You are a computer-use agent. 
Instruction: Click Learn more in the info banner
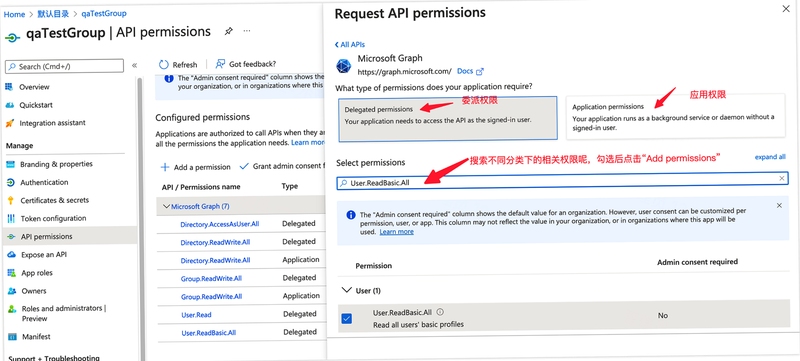pyautogui.click(x=396, y=231)
